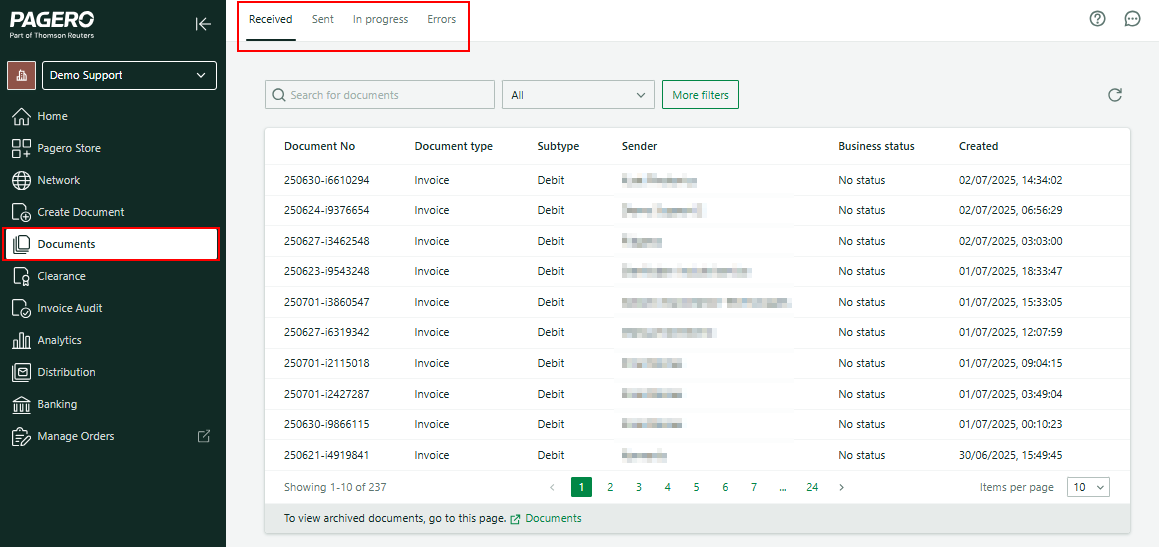Open Invoice Audit in sidebar
The image size is (1159, 547).
[69, 308]
